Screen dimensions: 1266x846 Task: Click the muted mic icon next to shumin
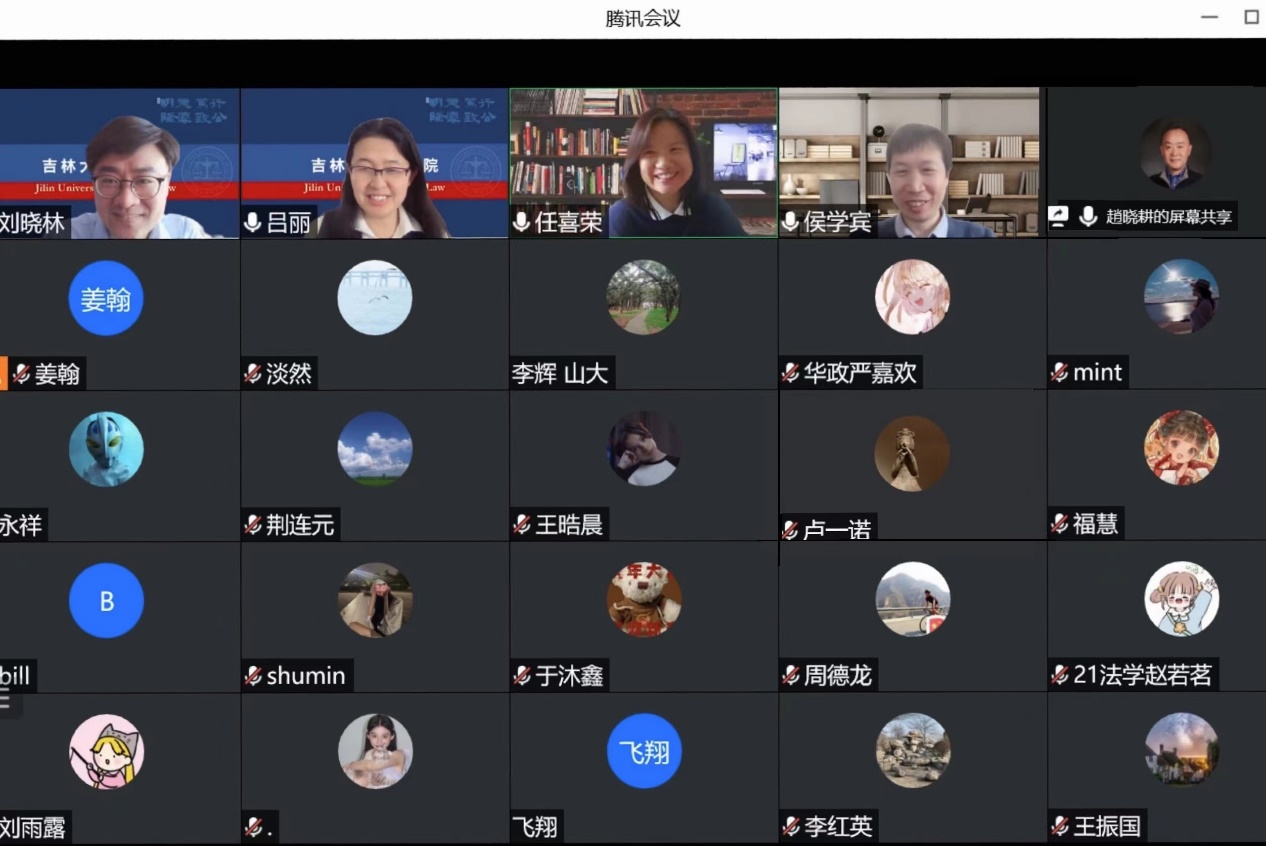click(253, 676)
